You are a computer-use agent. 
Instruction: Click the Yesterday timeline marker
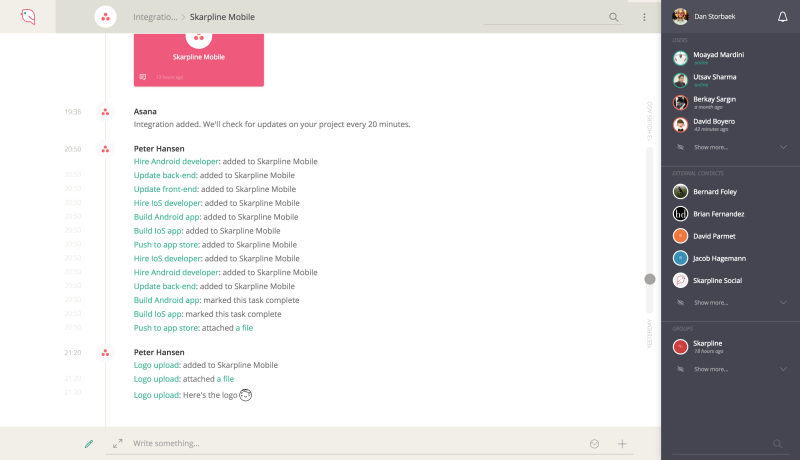click(x=649, y=334)
